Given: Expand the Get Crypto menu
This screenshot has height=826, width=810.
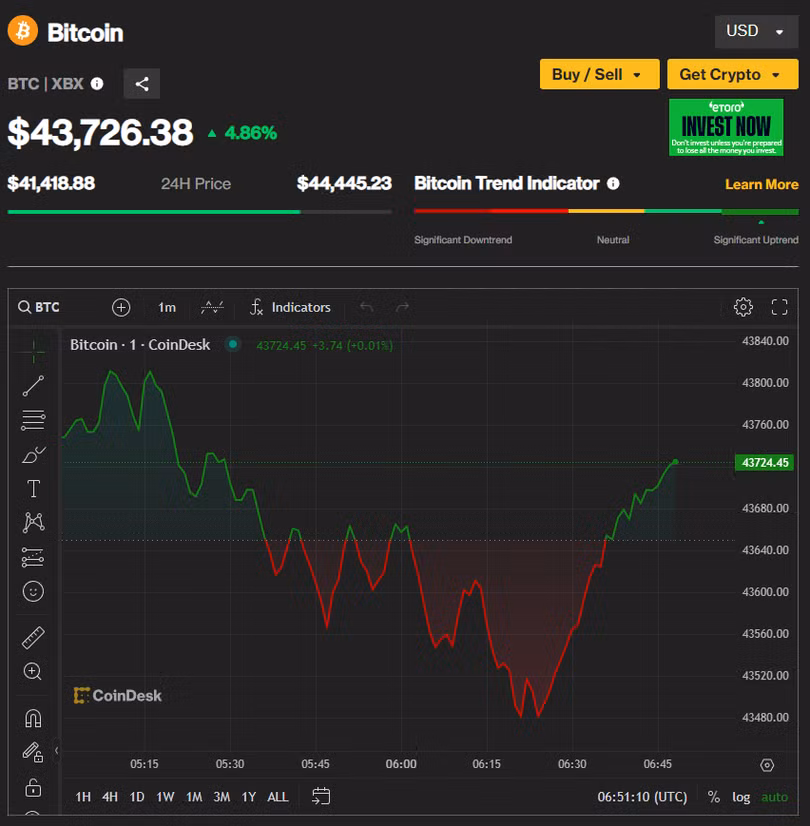Looking at the screenshot, I should [732, 75].
